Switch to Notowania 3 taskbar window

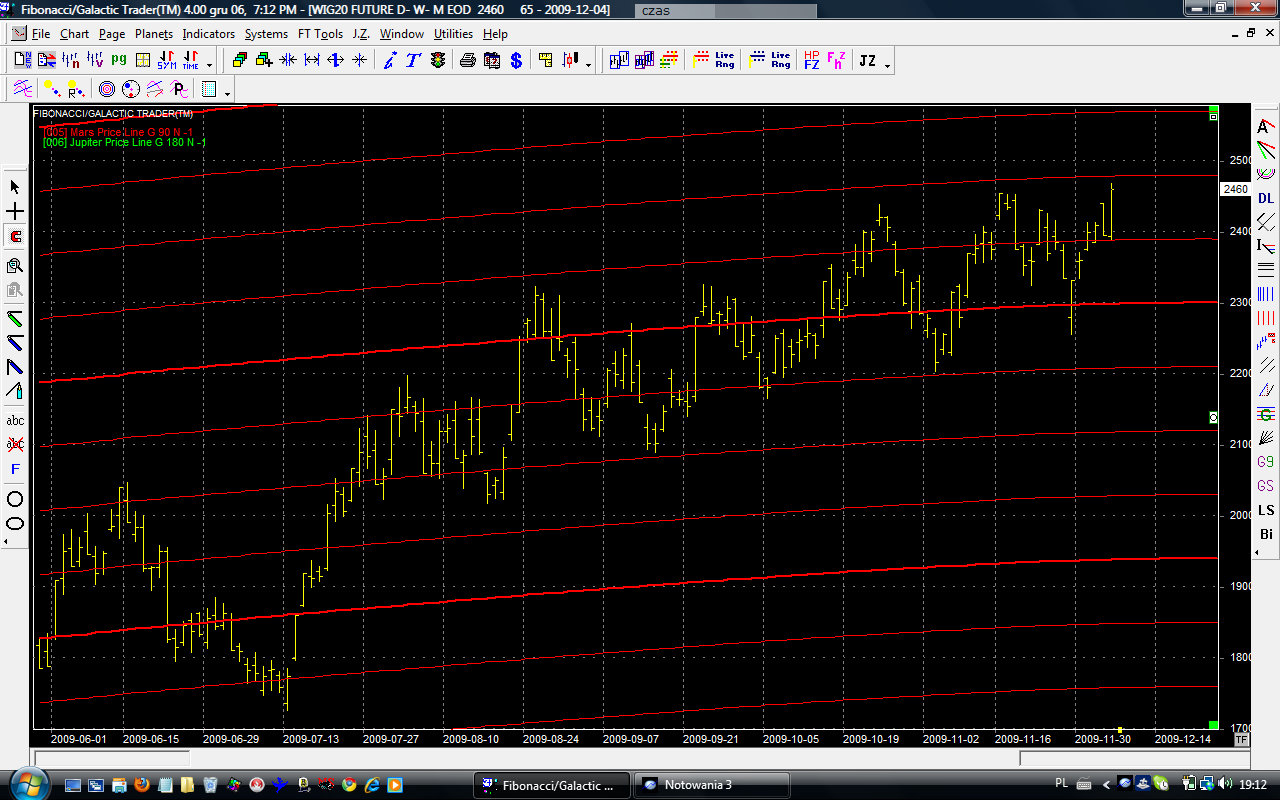(x=711, y=785)
